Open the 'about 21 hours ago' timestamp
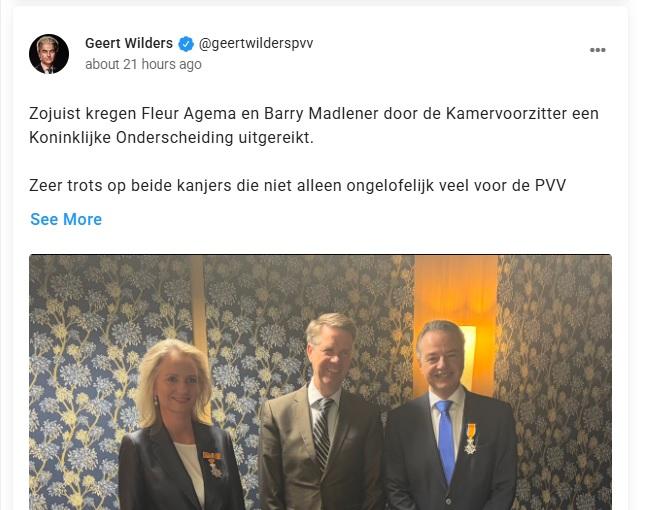The height and width of the screenshot is (510, 645). click(x=143, y=65)
